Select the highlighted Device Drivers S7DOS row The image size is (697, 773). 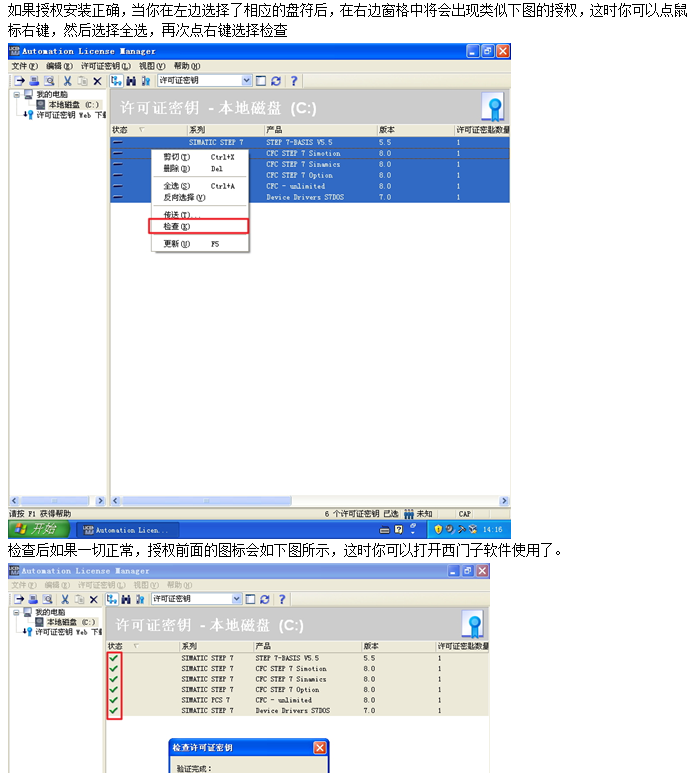point(310,197)
